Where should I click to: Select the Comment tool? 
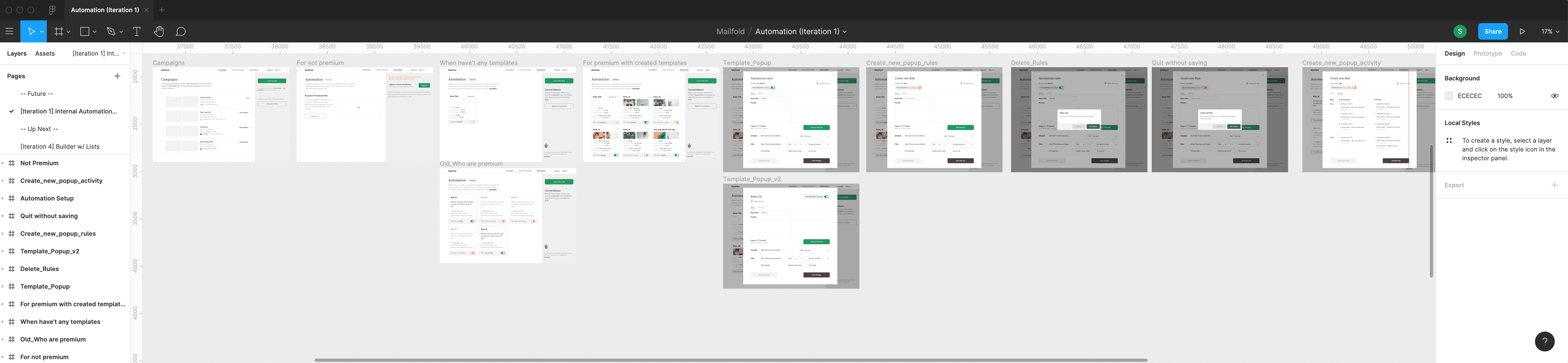pyautogui.click(x=181, y=31)
